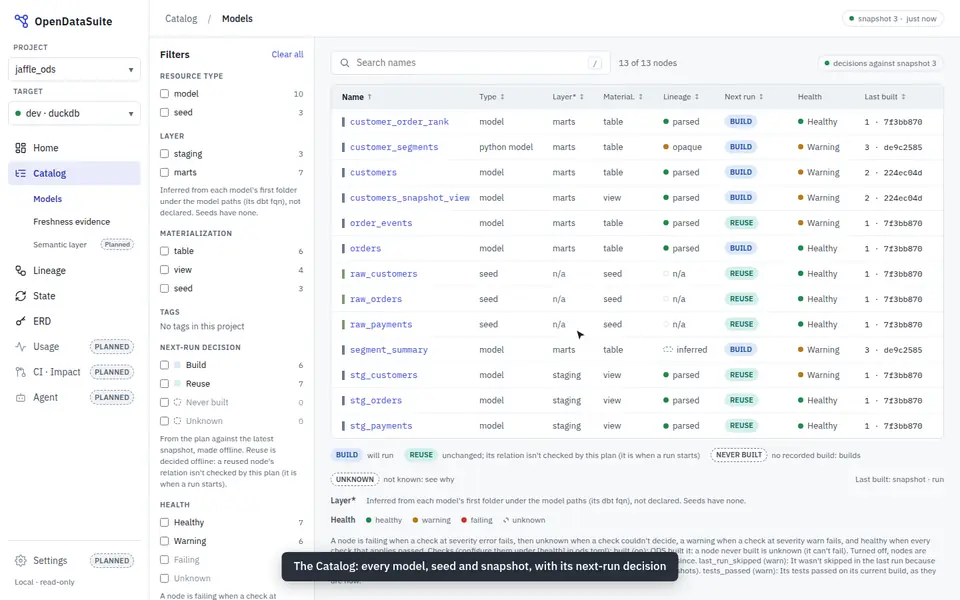Click the Agent robot icon in sidebar
The width and height of the screenshot is (960, 600).
click(21, 397)
